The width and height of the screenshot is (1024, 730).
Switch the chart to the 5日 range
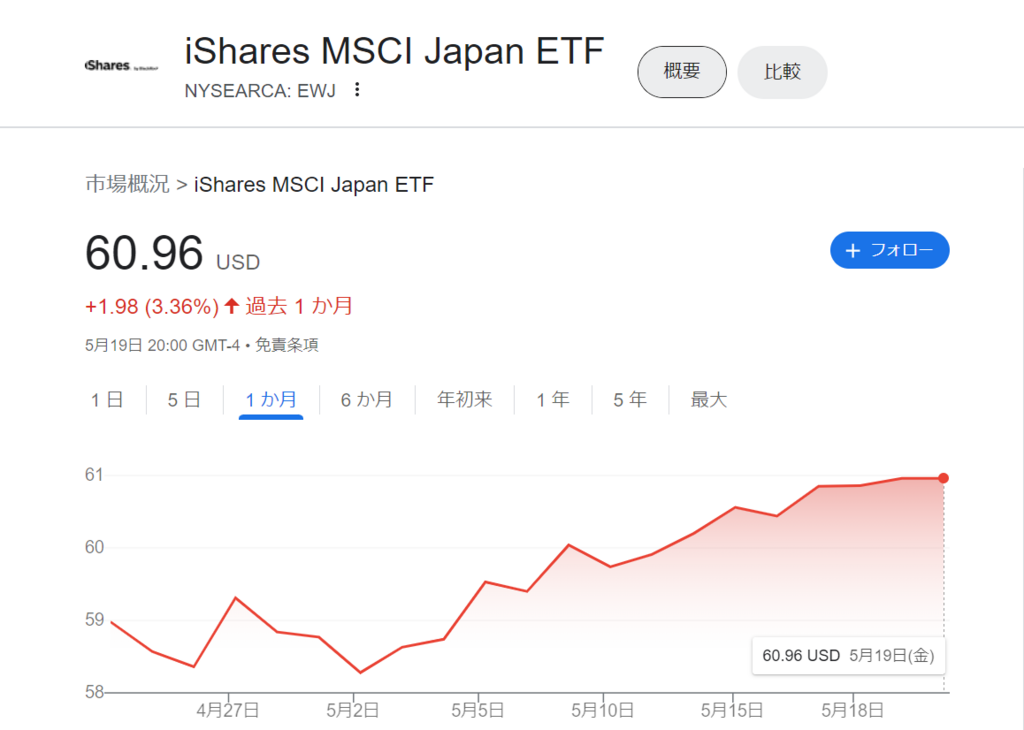click(x=184, y=400)
